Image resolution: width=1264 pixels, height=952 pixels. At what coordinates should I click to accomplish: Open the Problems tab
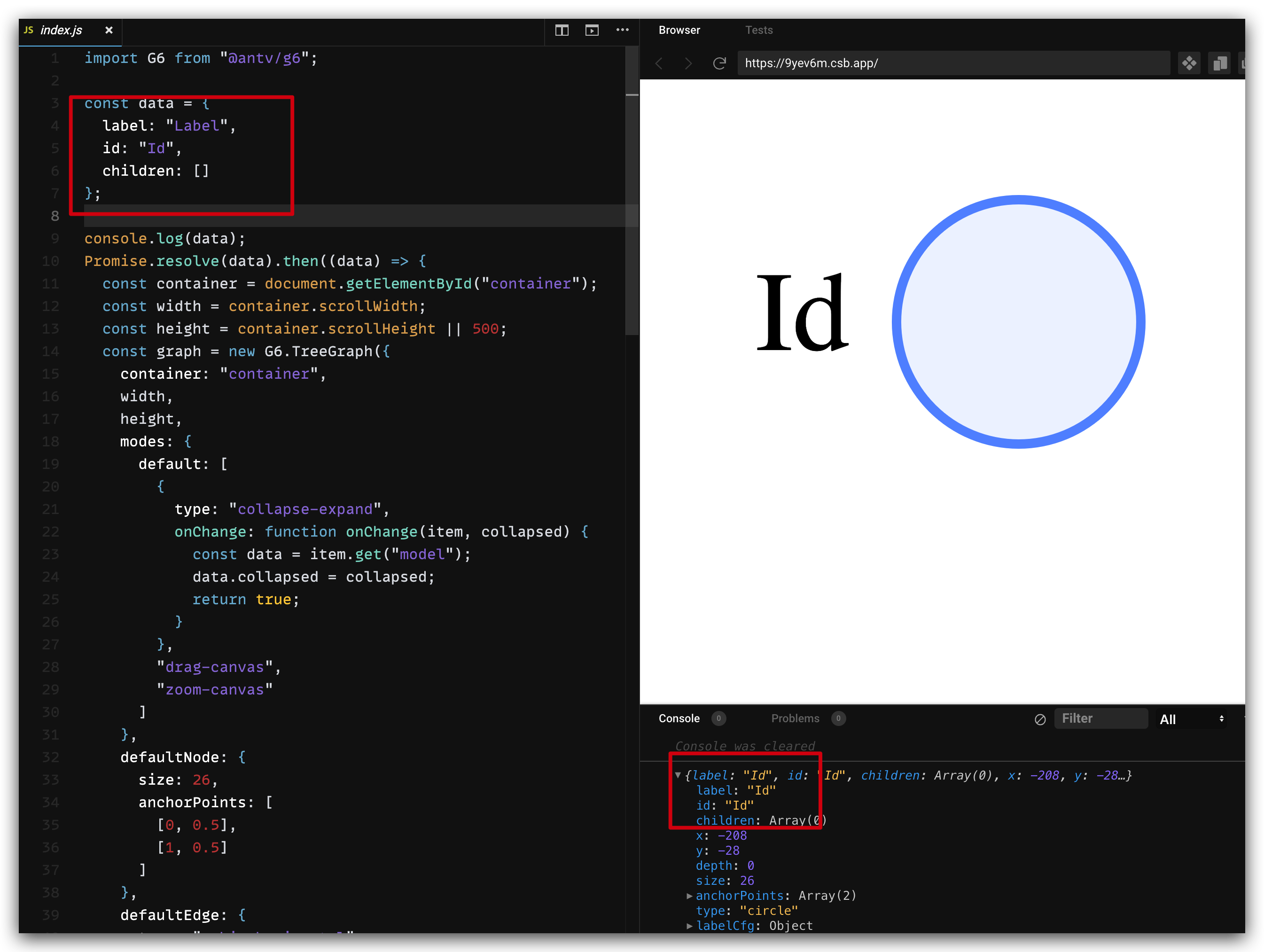pos(795,718)
